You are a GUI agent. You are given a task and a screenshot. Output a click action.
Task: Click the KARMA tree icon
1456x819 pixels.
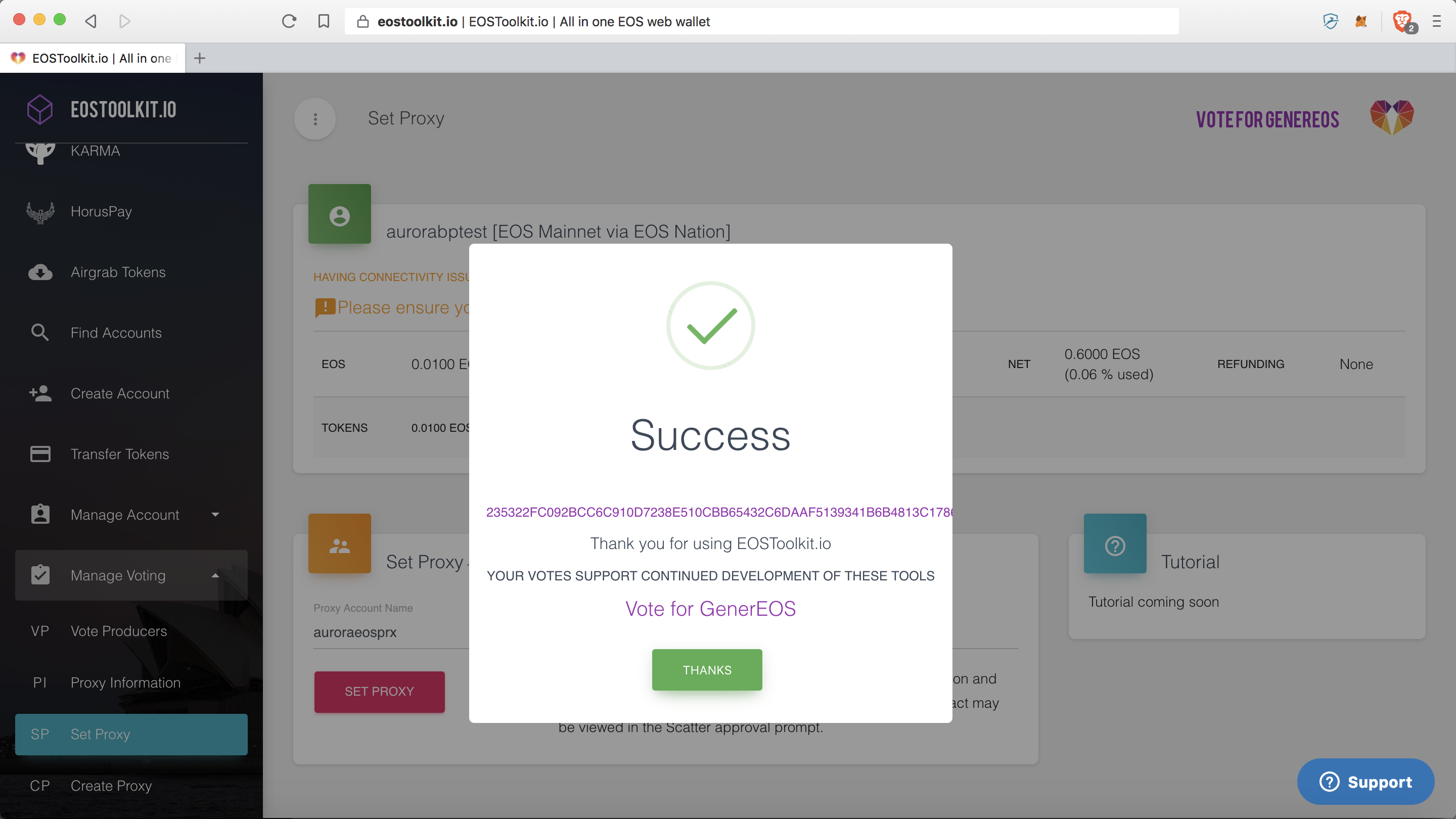(x=40, y=153)
